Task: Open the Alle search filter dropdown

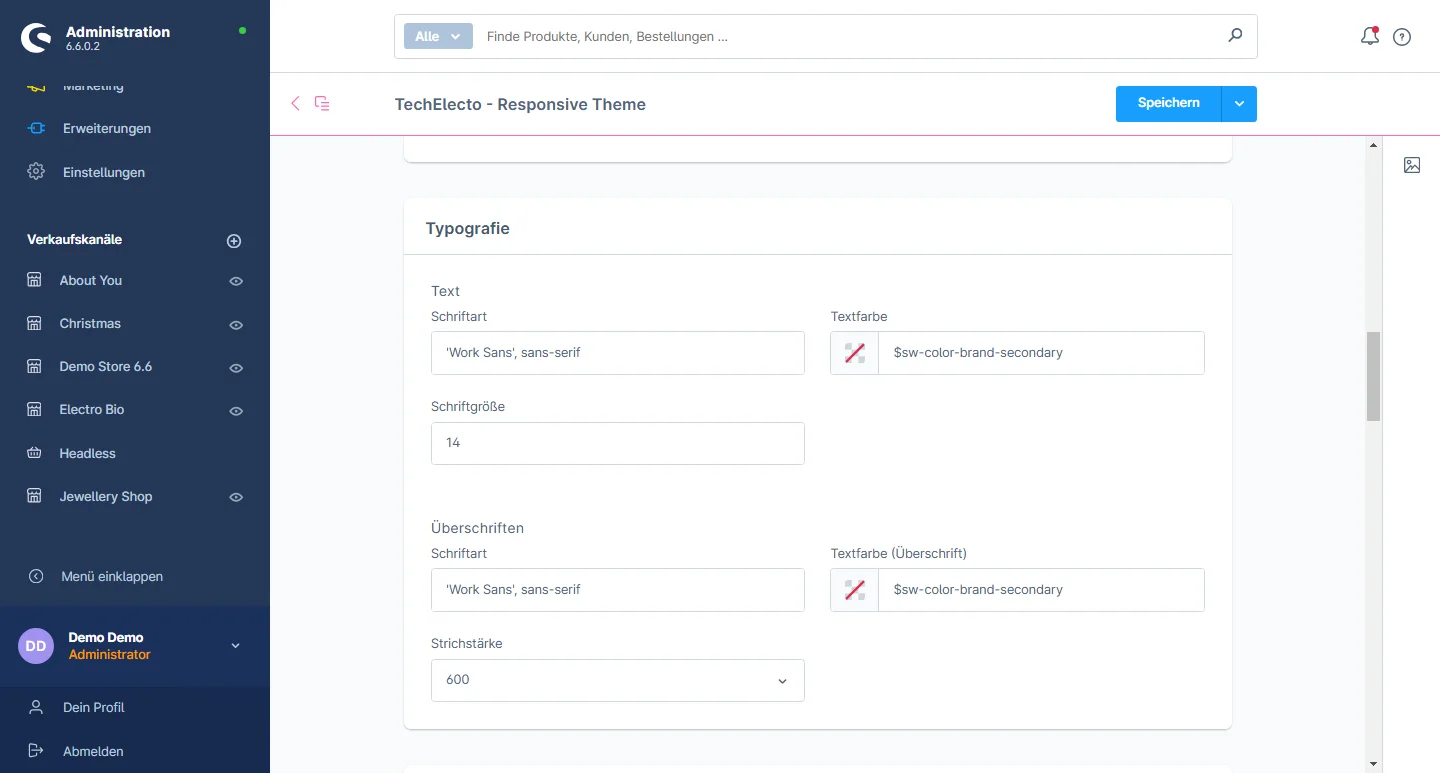Action: (437, 36)
